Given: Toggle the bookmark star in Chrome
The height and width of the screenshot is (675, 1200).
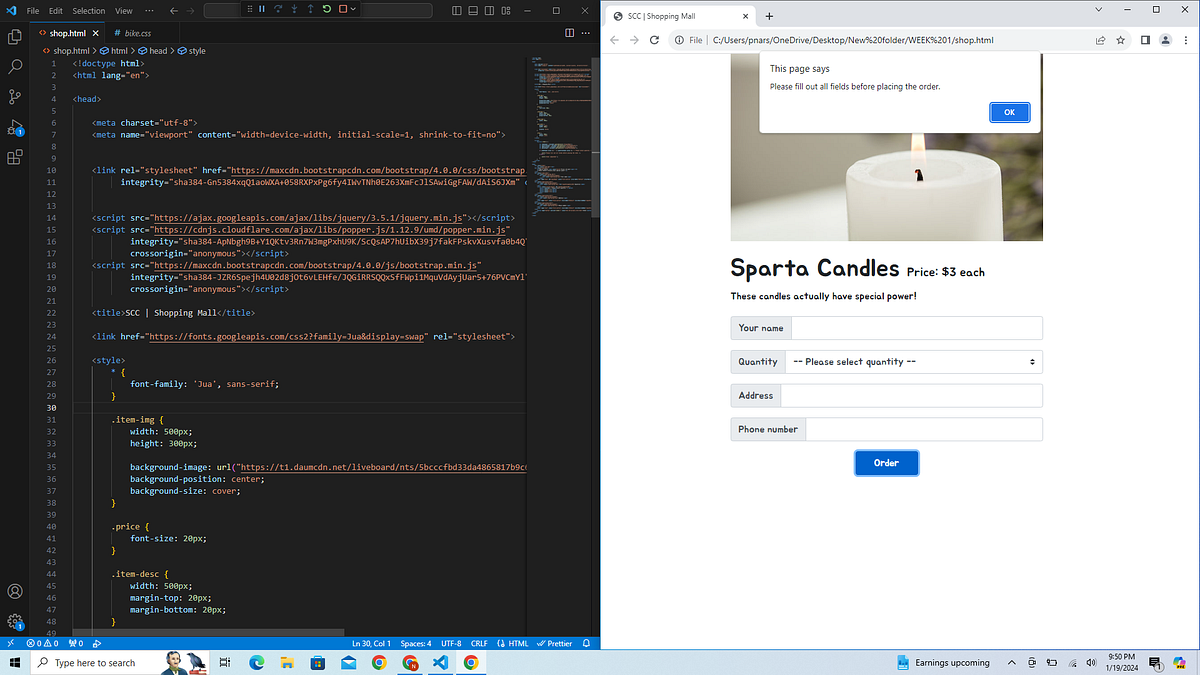Looking at the screenshot, I should (1122, 39).
